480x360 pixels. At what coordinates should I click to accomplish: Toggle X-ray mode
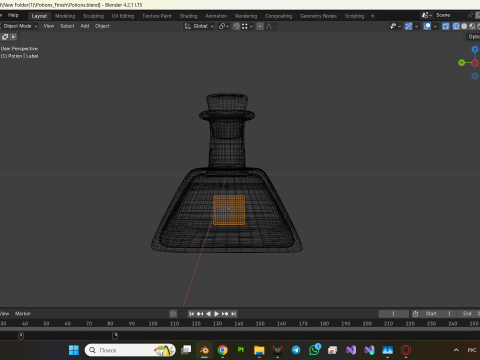(446, 26)
